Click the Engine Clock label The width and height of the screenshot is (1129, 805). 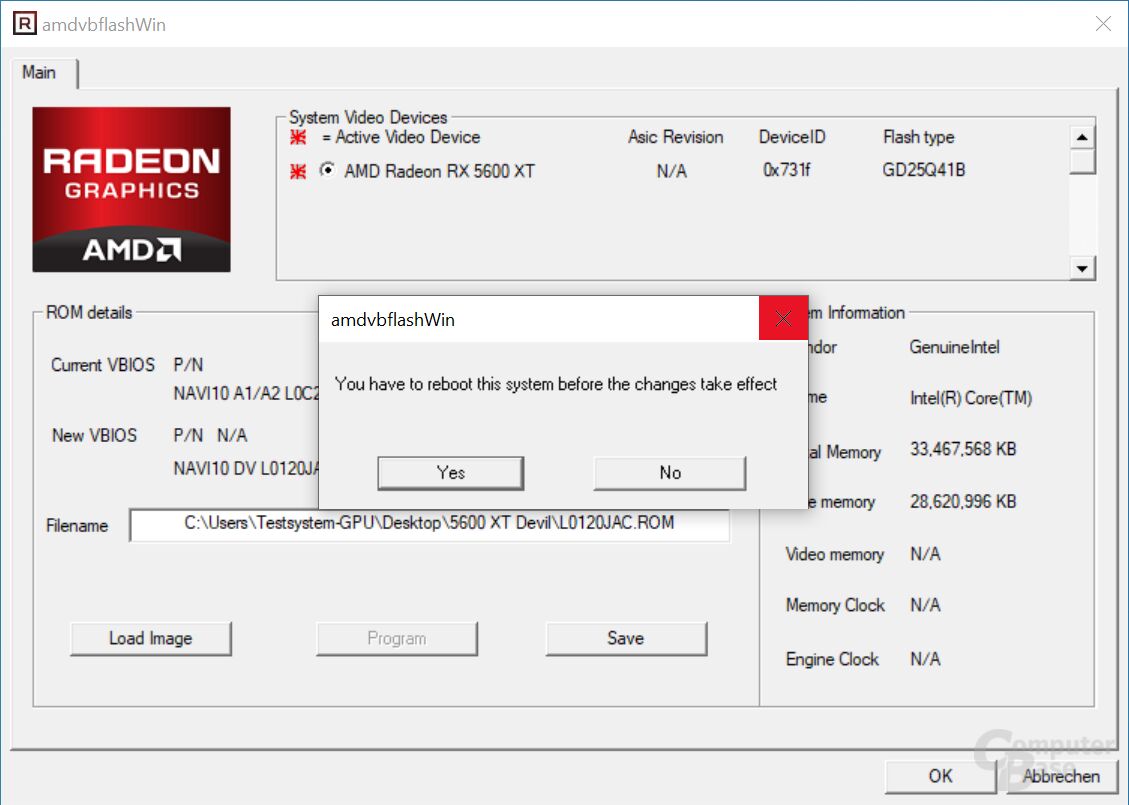832,660
